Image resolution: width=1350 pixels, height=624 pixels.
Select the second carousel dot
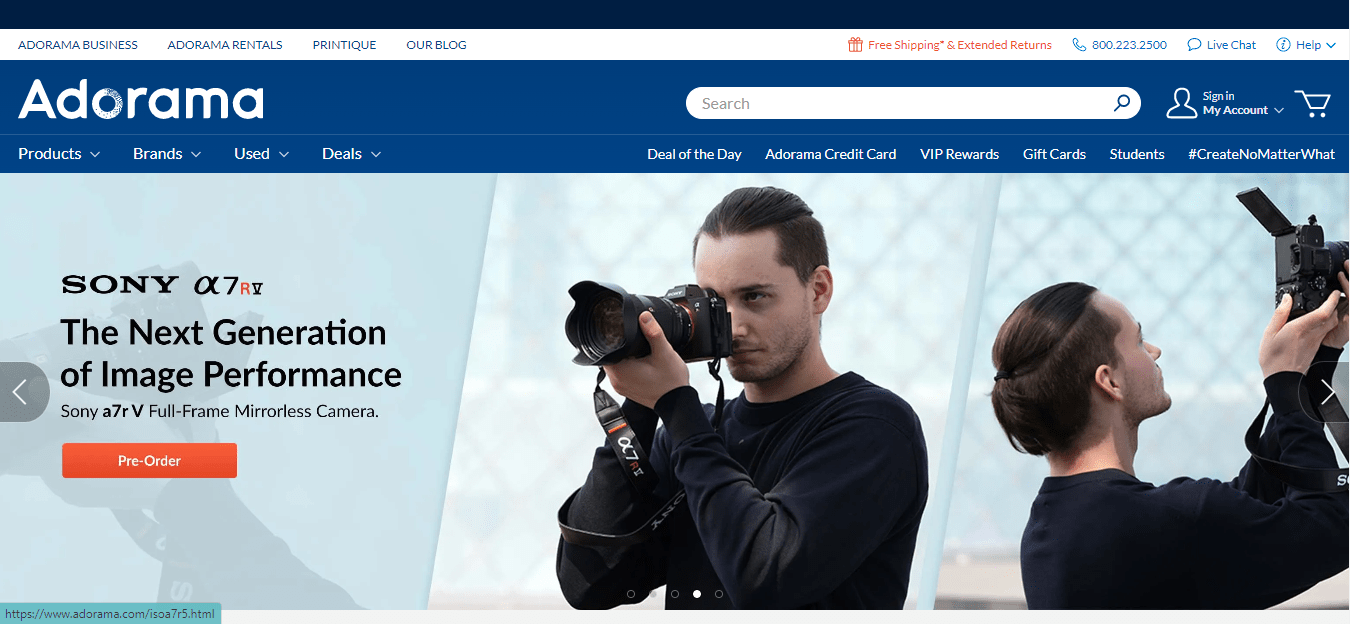coord(653,594)
